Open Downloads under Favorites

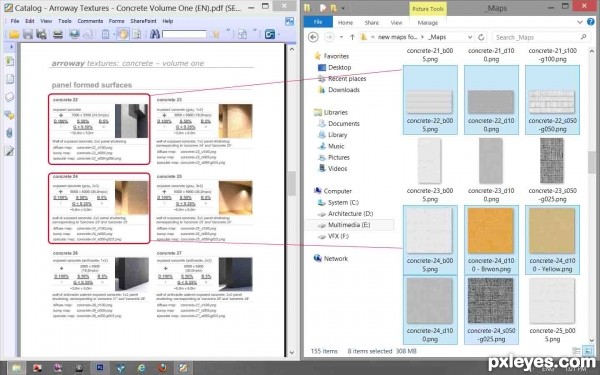[x=344, y=90]
